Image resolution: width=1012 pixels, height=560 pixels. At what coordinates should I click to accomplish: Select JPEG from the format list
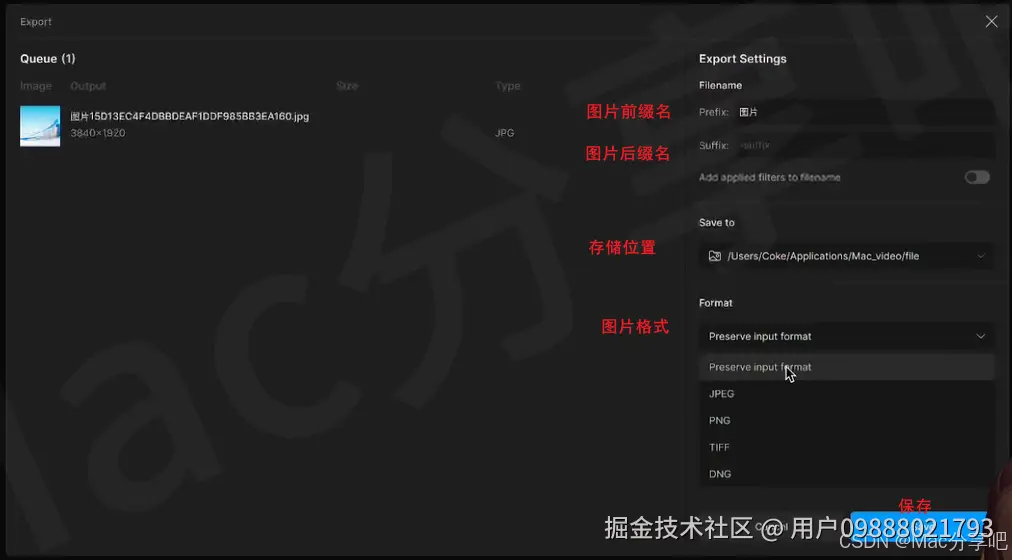pos(846,394)
